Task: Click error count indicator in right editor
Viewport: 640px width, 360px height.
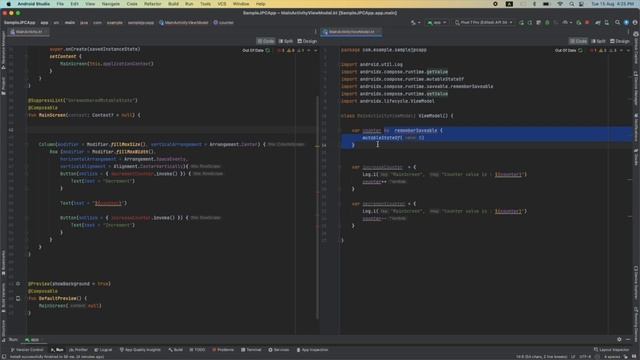Action: coord(593,51)
